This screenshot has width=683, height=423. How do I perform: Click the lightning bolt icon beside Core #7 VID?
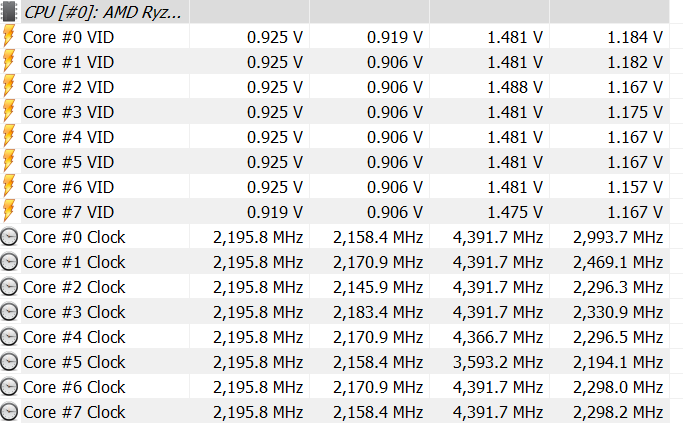point(9,211)
